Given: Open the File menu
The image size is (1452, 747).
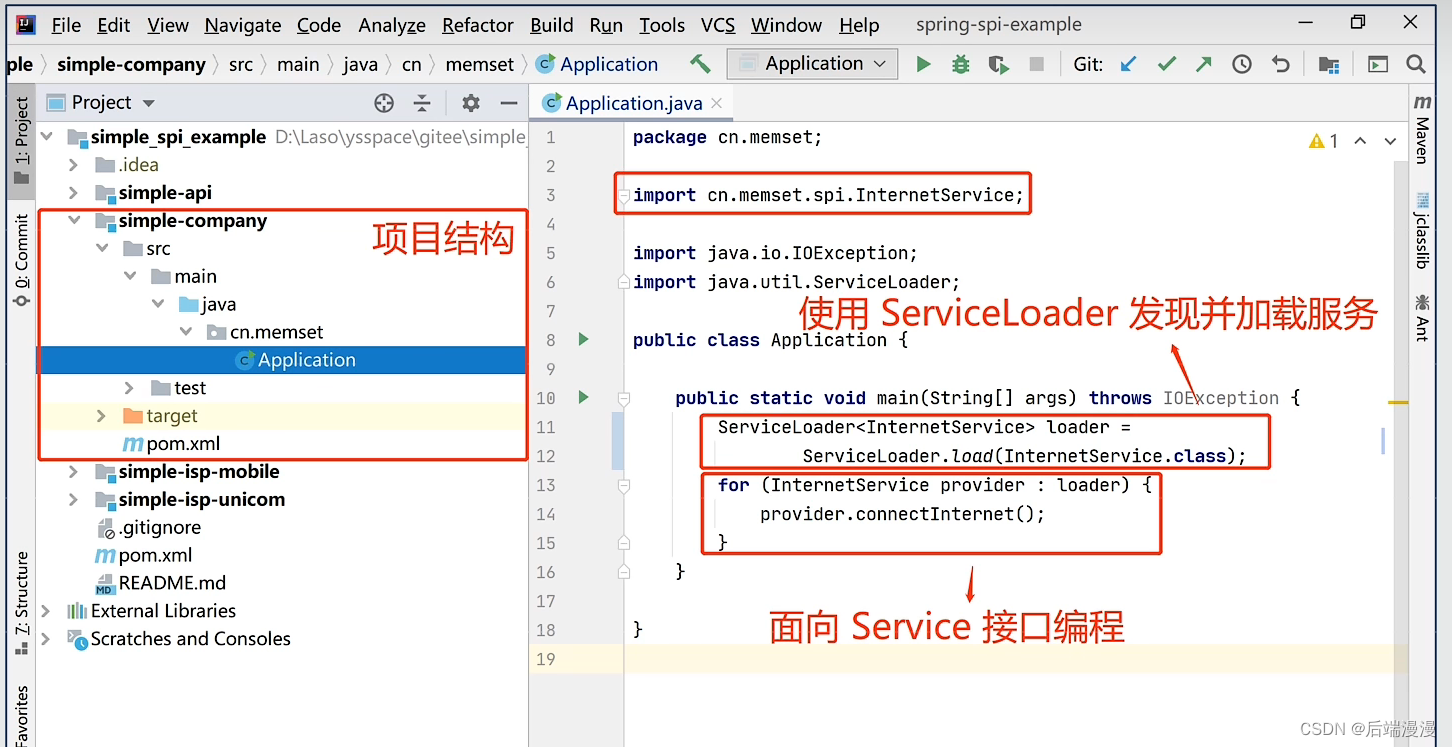Looking at the screenshot, I should pyautogui.click(x=66, y=25).
